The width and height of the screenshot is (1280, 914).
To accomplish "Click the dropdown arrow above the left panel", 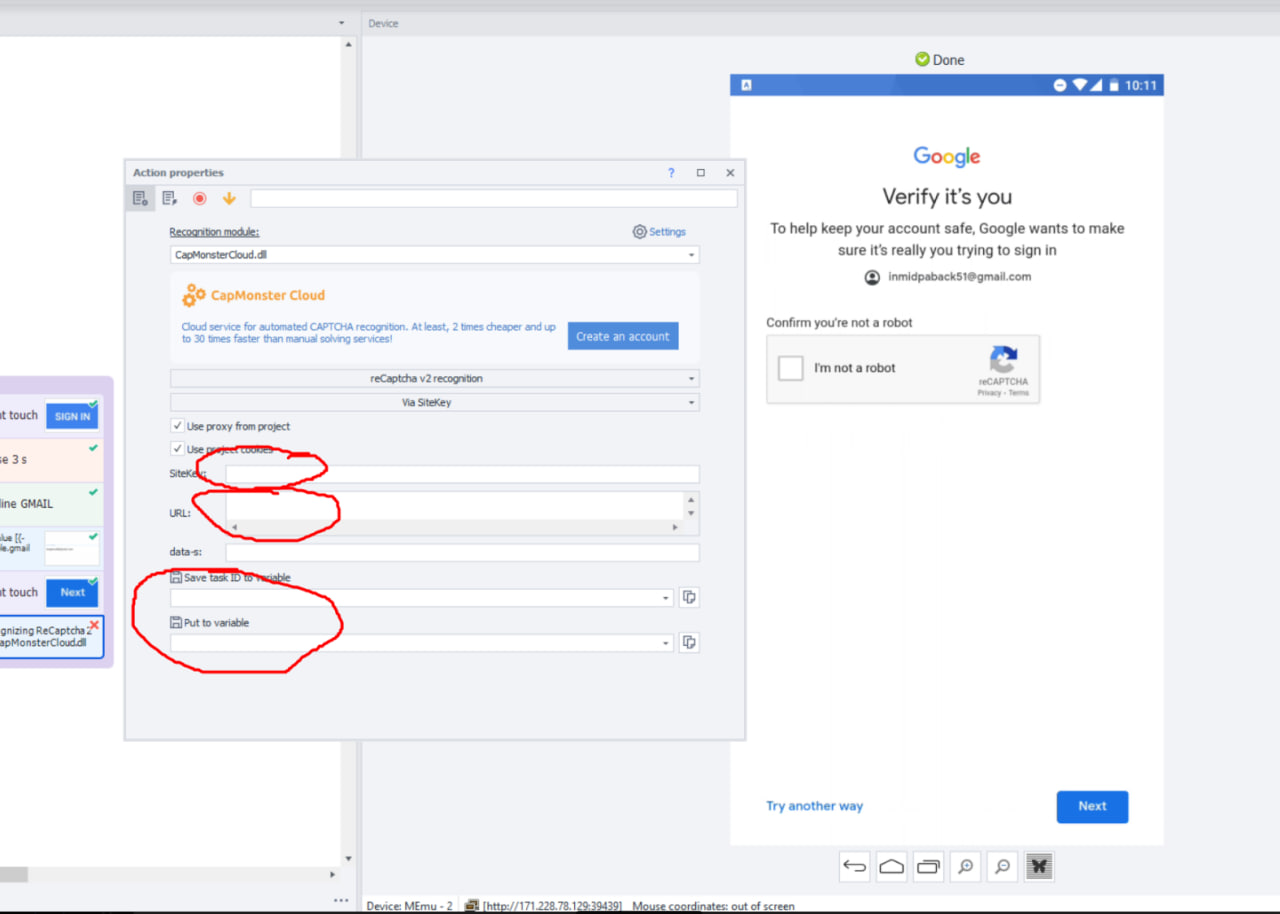I will pyautogui.click(x=341, y=23).
